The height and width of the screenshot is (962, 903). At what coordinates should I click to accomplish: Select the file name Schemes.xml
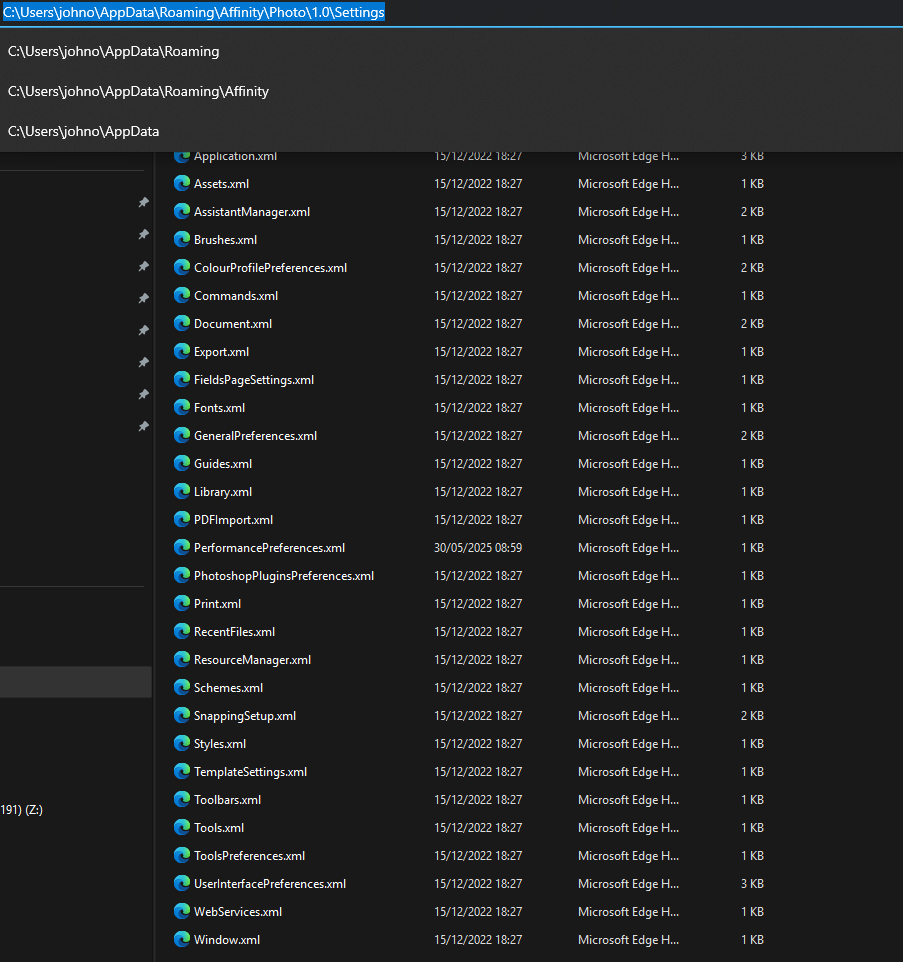click(229, 688)
